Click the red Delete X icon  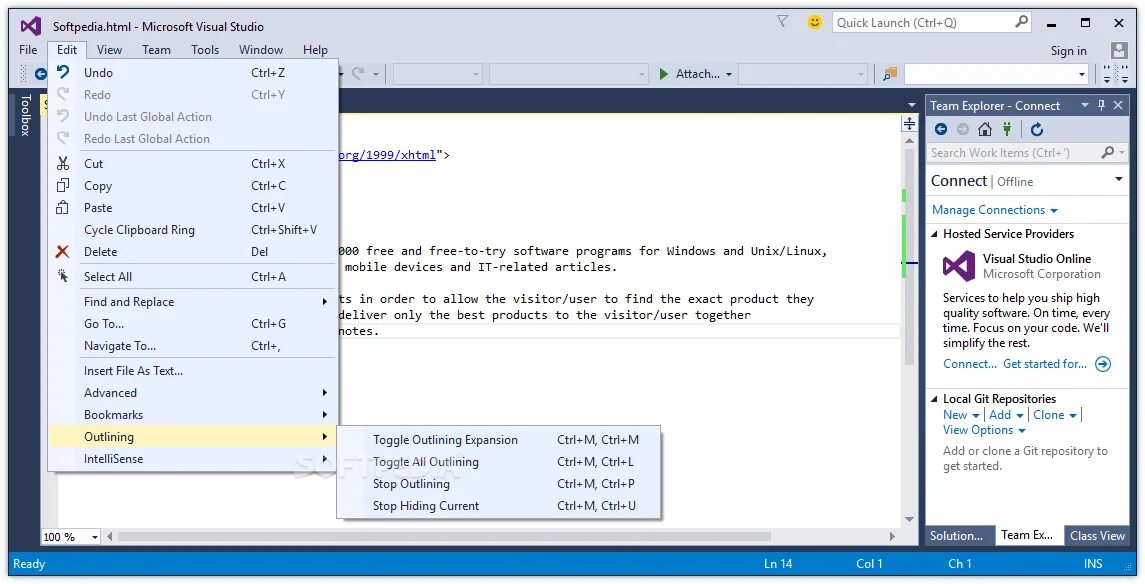pyautogui.click(x=63, y=251)
